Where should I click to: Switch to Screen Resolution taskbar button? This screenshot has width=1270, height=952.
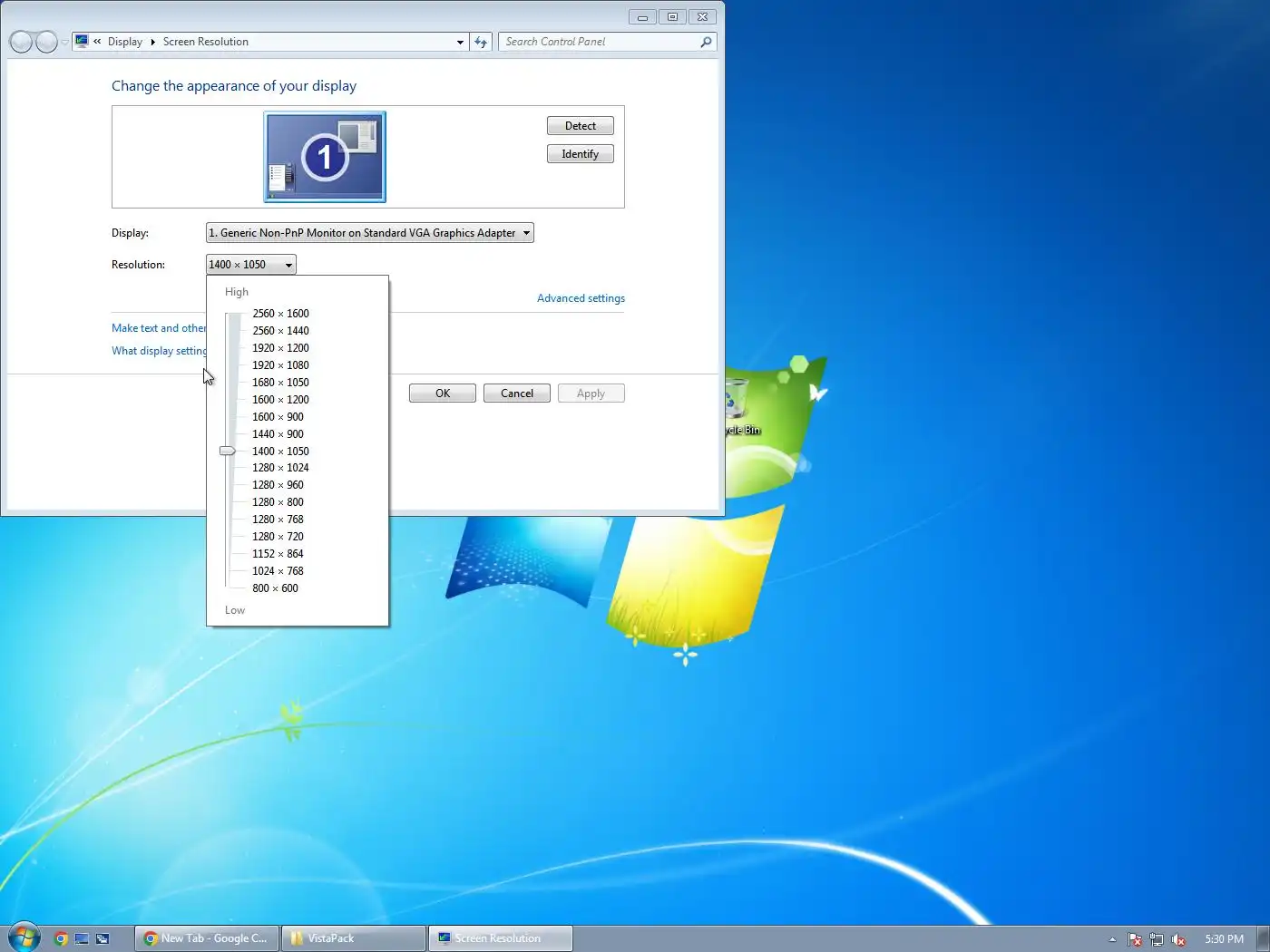point(501,938)
